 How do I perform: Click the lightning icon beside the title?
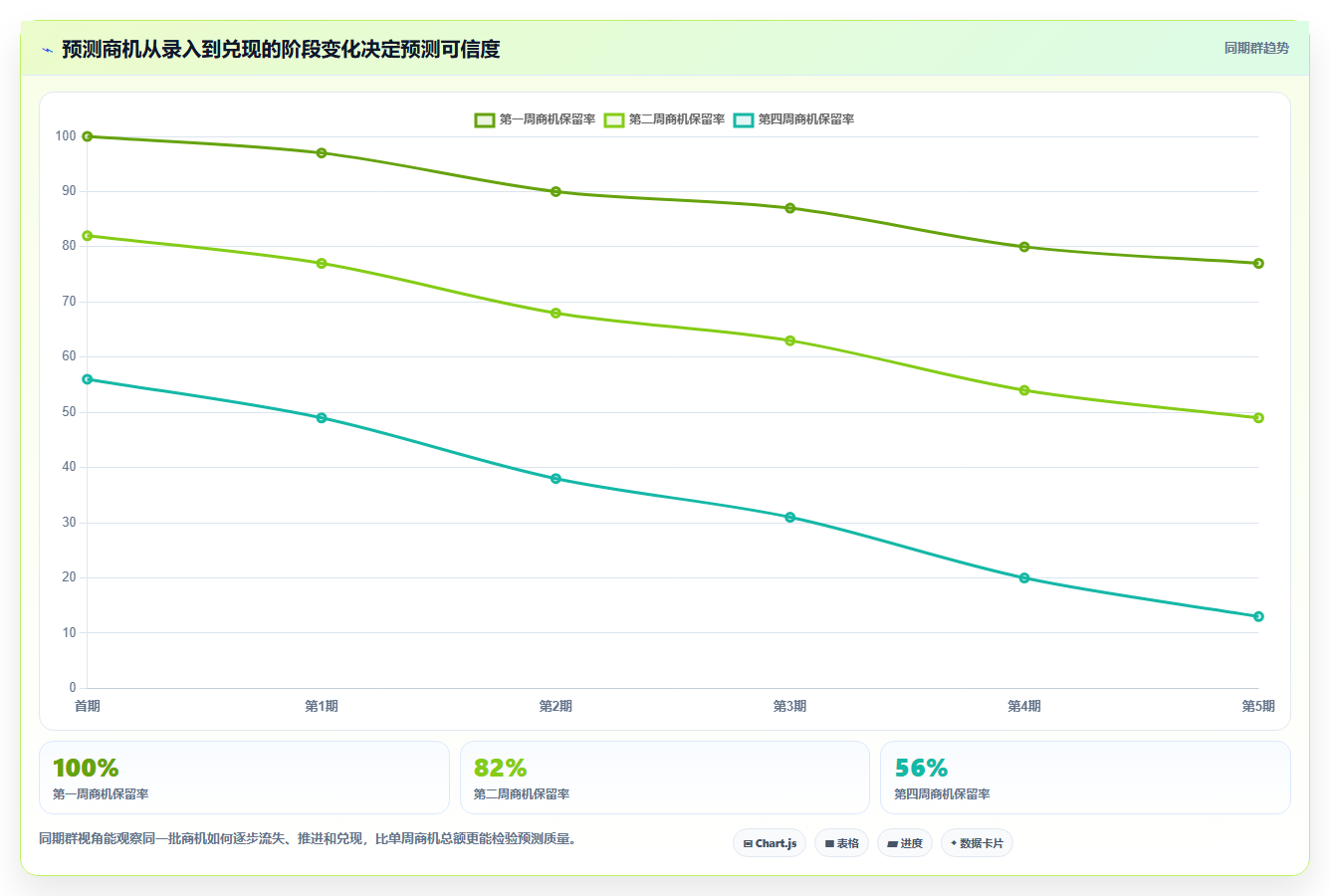pos(47,50)
